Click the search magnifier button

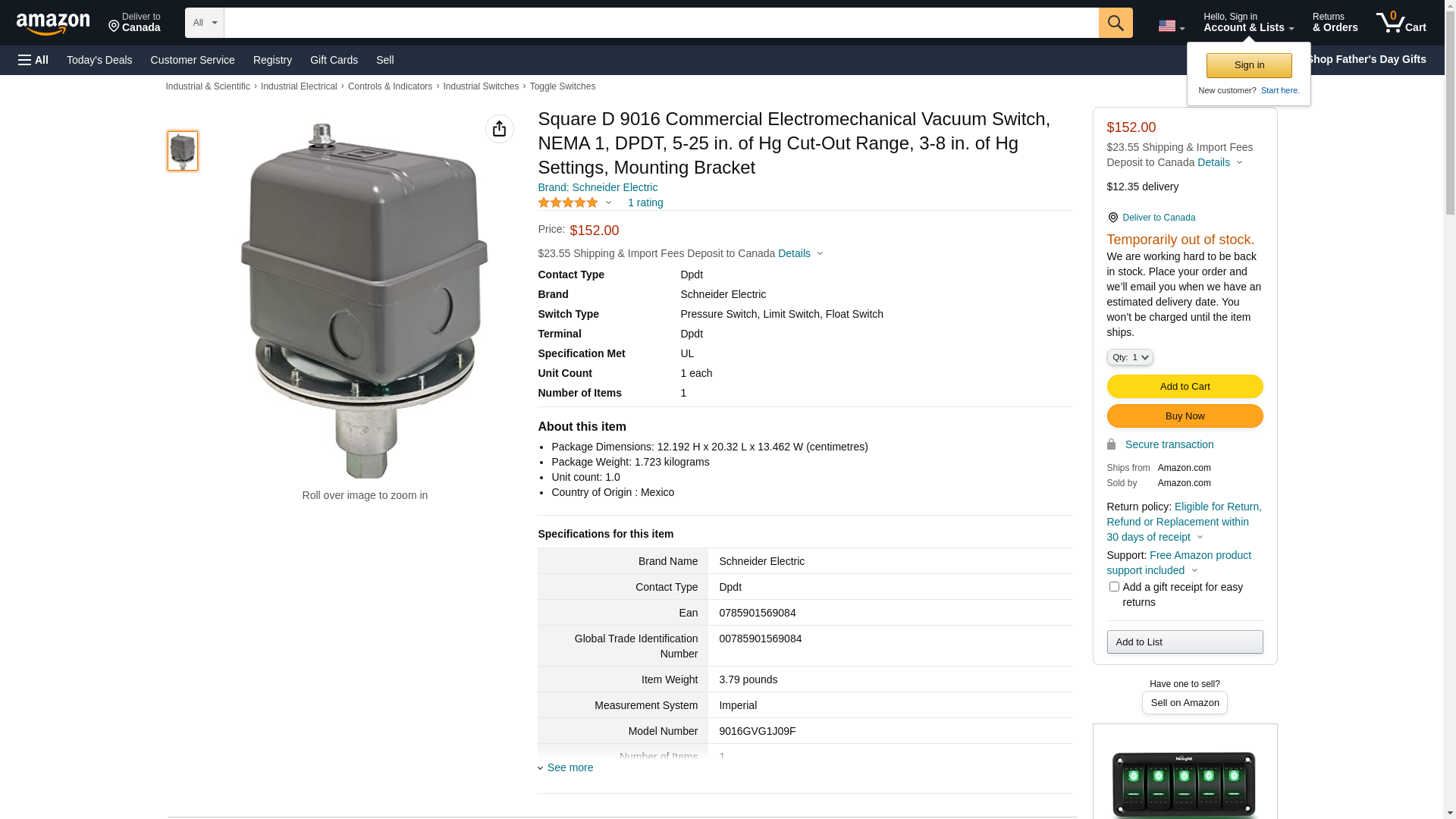(1116, 23)
